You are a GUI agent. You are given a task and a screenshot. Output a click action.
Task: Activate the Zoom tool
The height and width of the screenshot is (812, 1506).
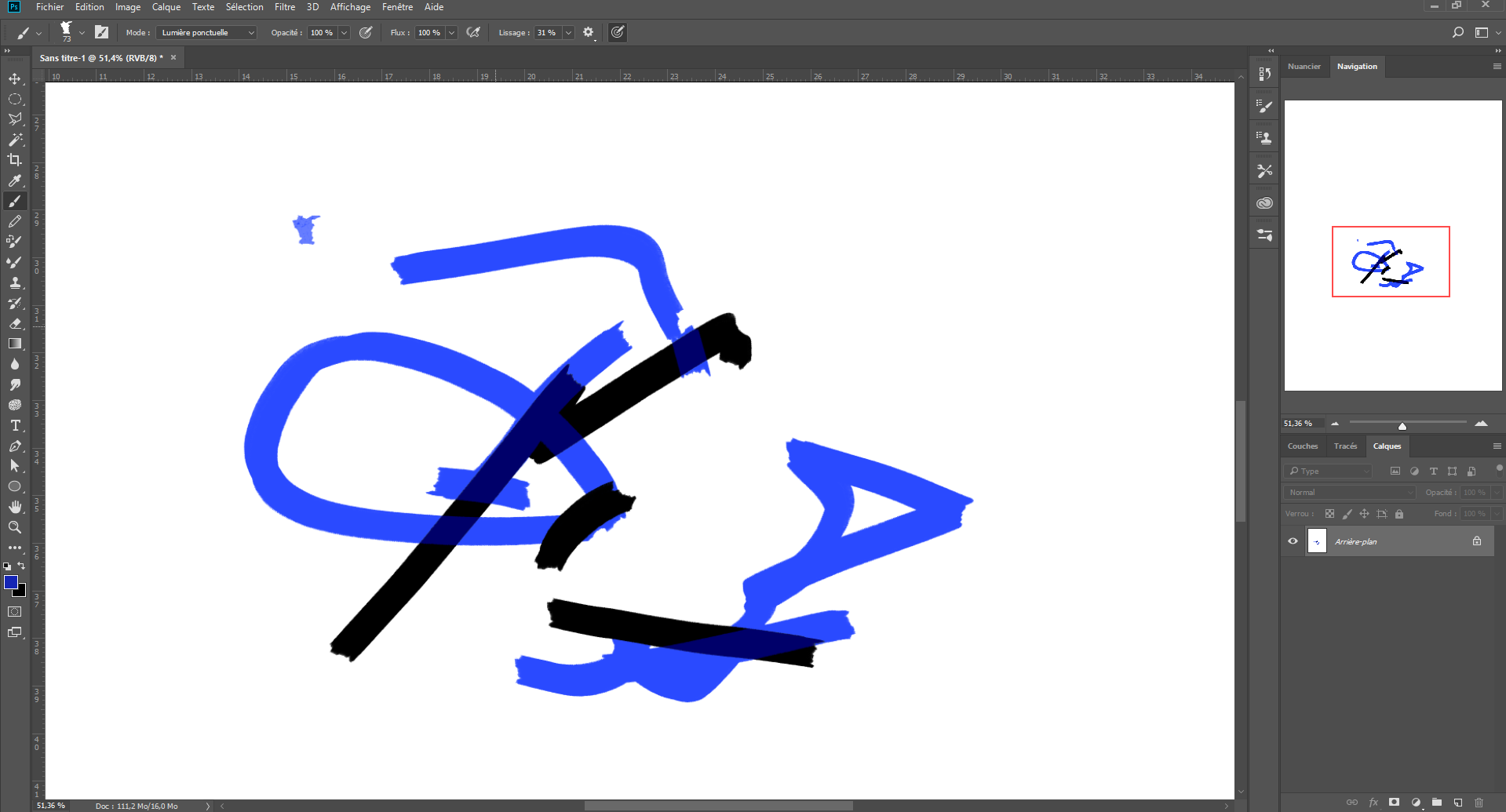[15, 527]
